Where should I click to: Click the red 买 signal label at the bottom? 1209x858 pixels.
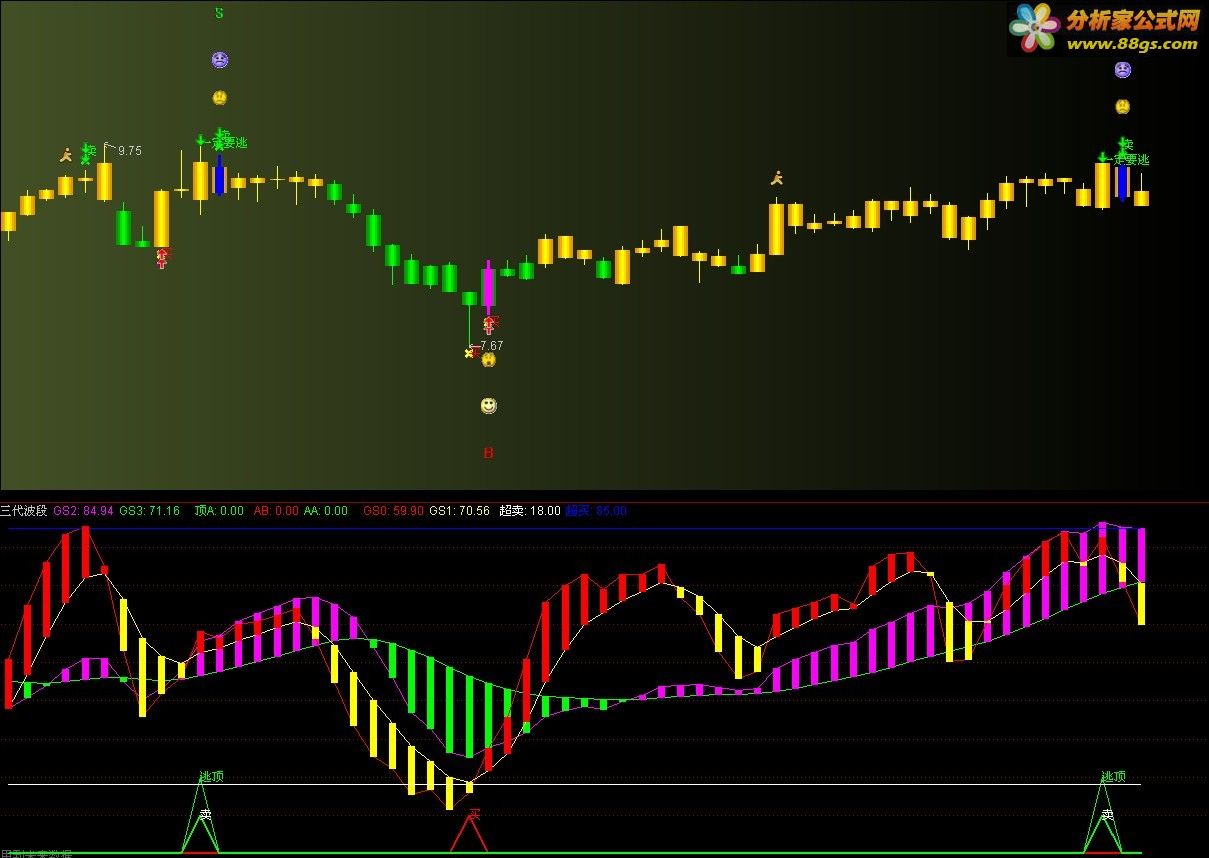click(x=475, y=813)
